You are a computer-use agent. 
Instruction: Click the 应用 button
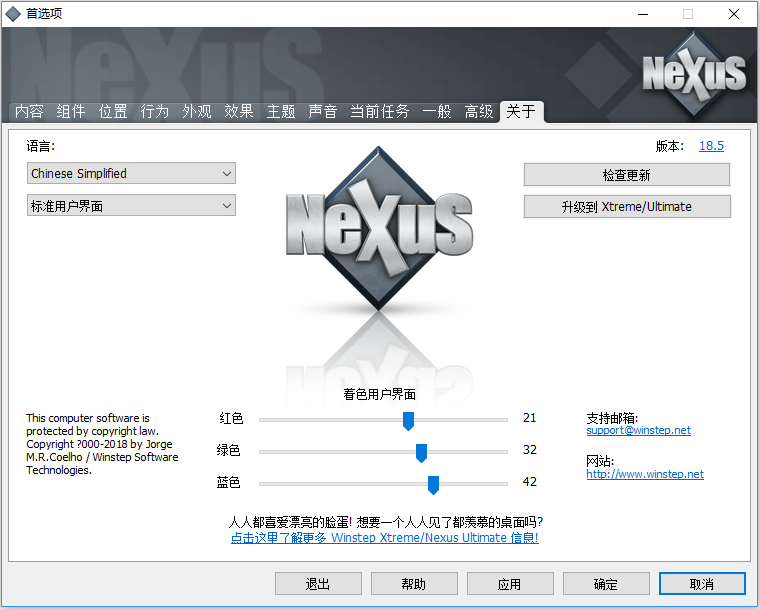click(510, 584)
